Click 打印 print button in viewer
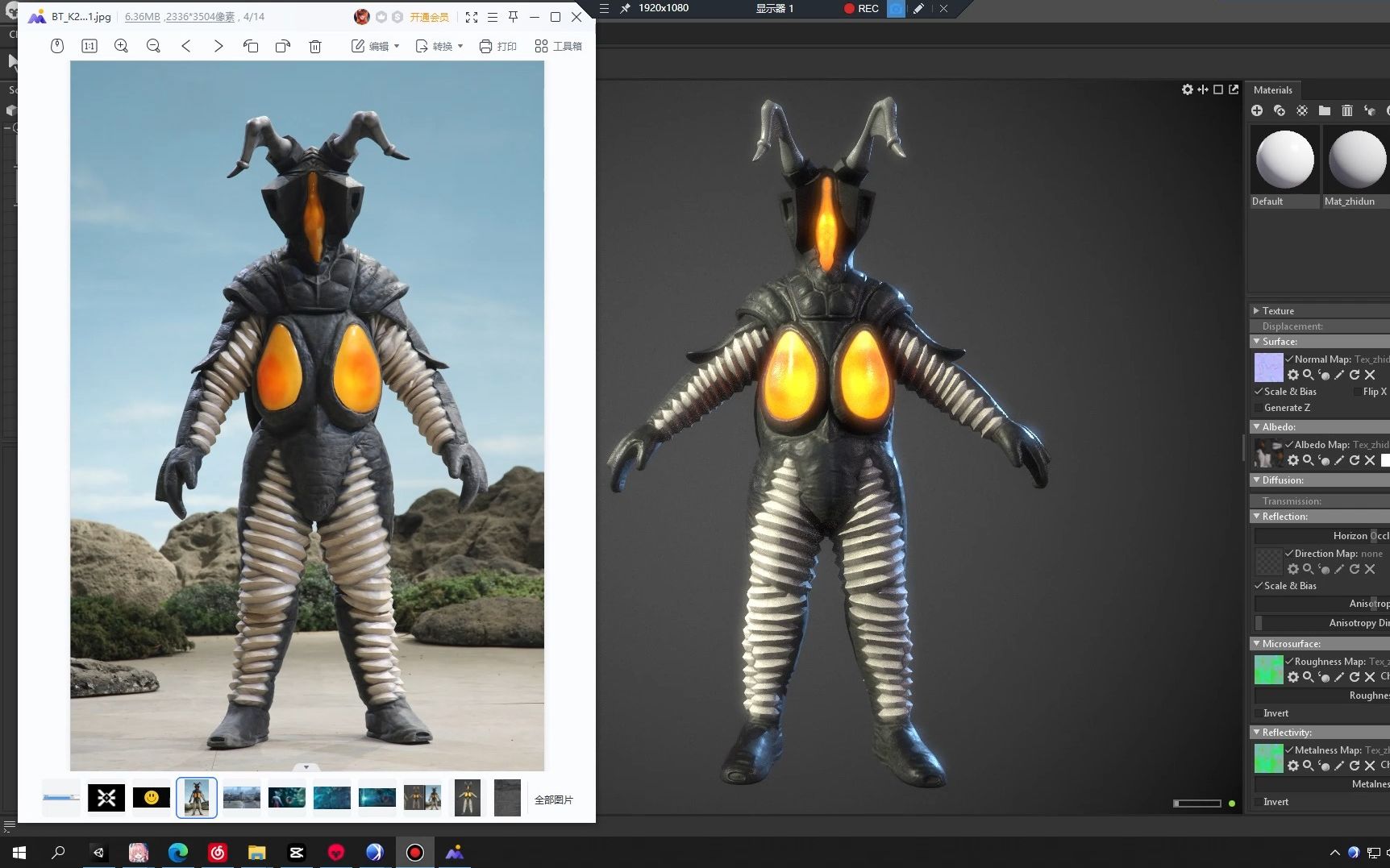 (498, 46)
